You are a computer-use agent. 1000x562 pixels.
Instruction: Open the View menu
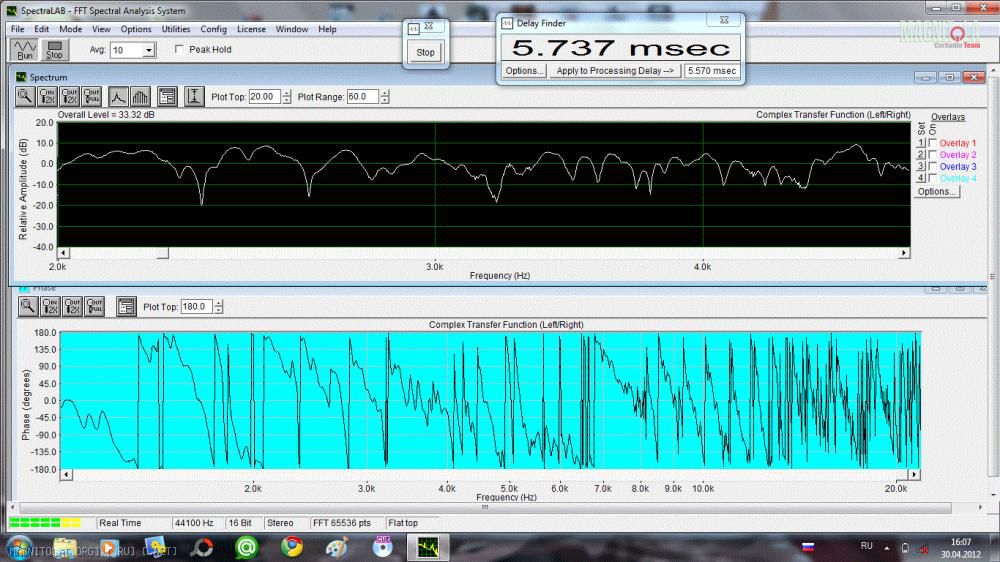coord(101,29)
